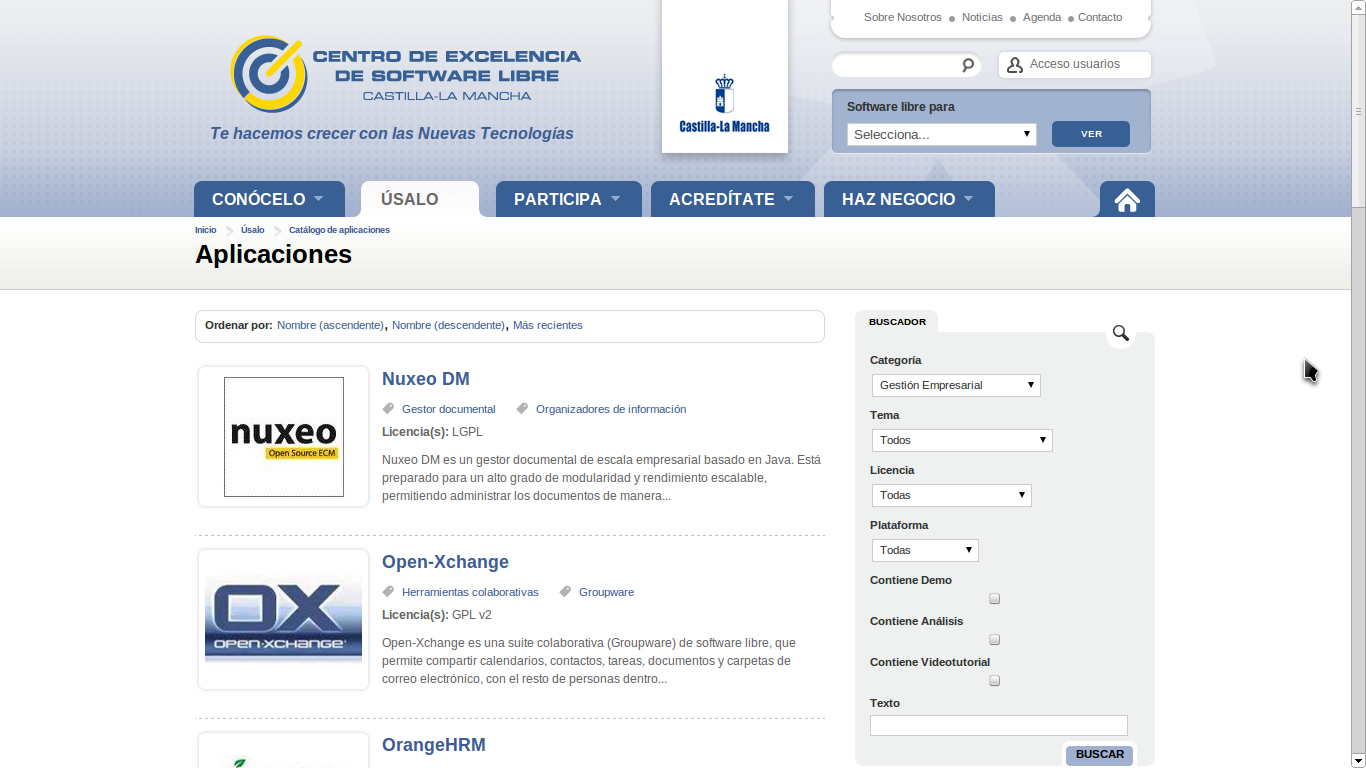Click the Herramientas colaborativas tag link
The image size is (1366, 768).
point(470,592)
